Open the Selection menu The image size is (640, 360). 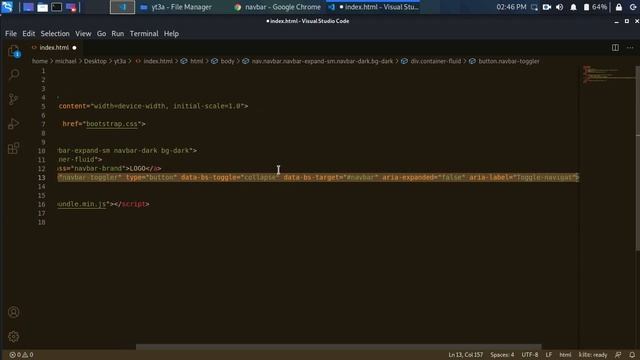(55, 33)
